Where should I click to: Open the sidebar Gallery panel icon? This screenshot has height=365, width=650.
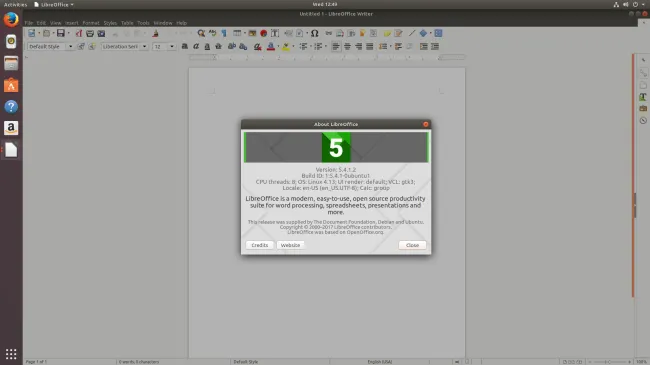coord(643,108)
